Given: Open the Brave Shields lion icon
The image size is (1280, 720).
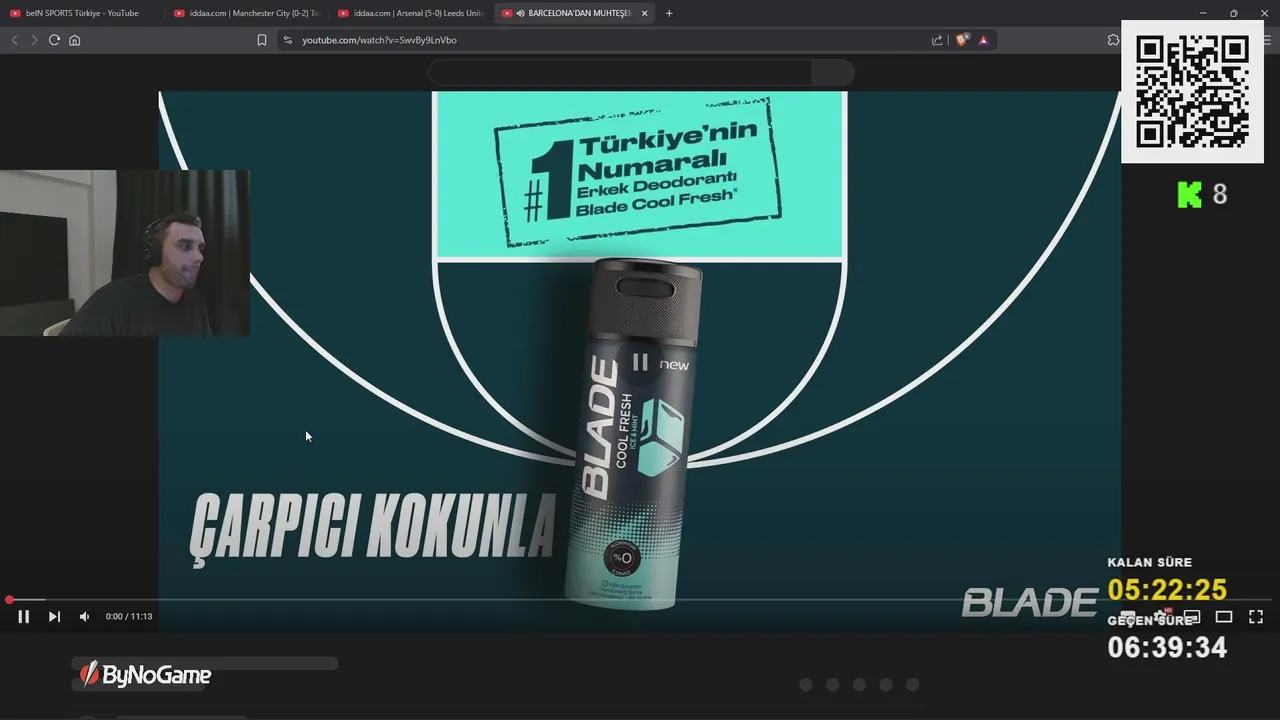Looking at the screenshot, I should (x=962, y=40).
